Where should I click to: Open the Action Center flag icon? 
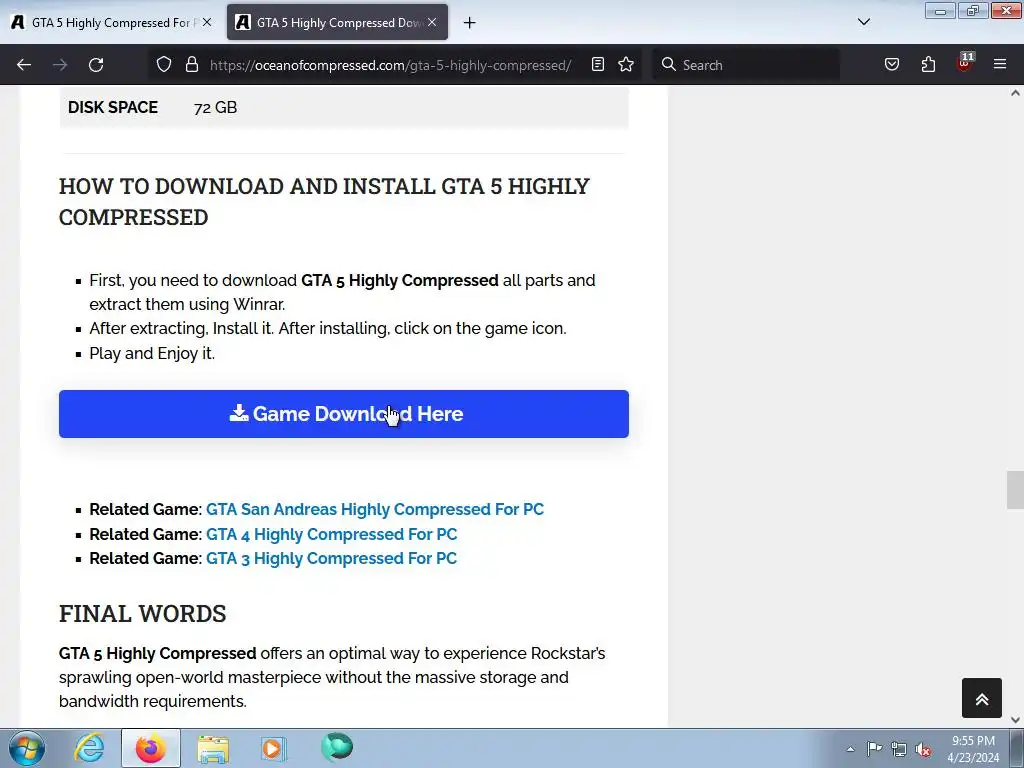[x=874, y=748]
